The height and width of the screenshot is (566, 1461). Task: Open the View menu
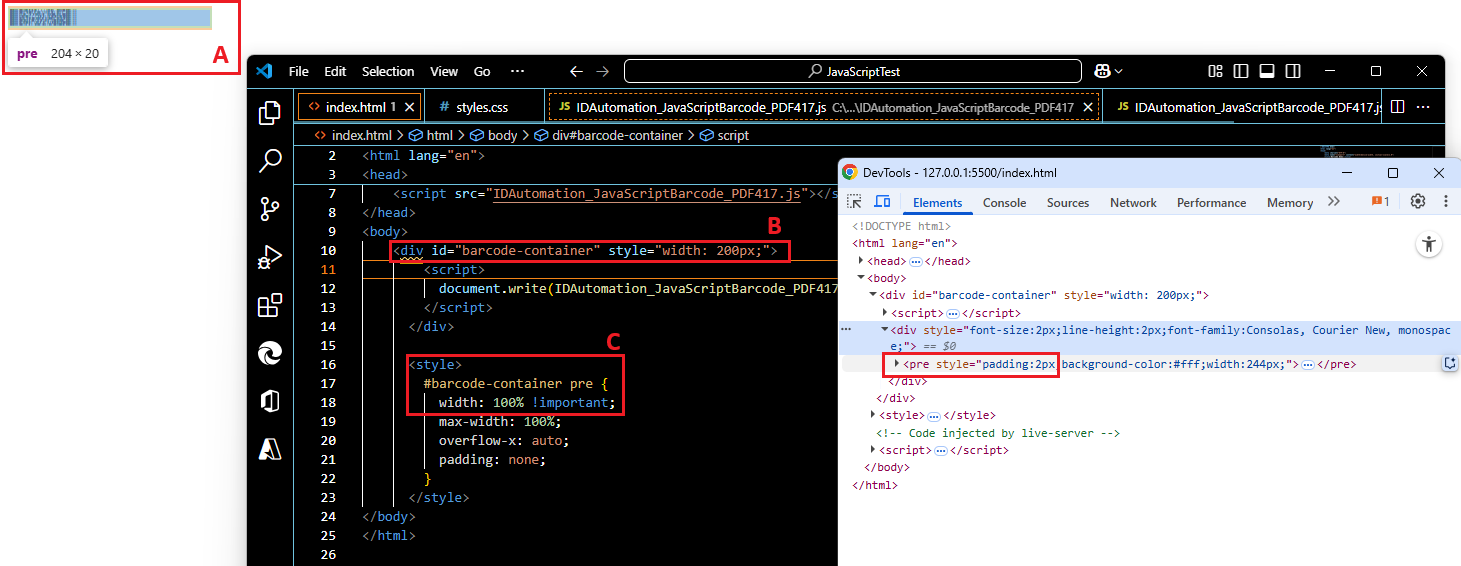444,71
